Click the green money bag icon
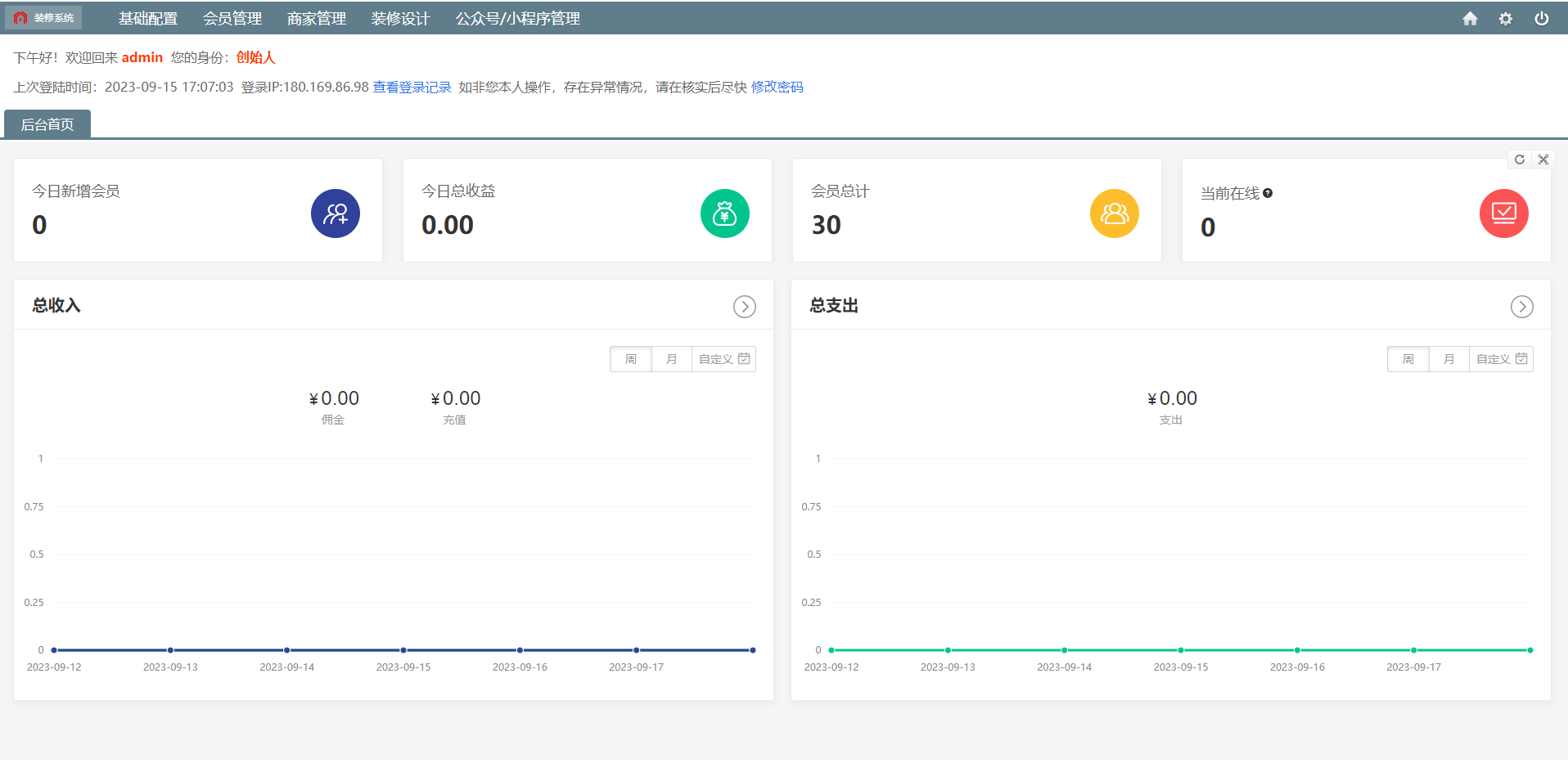The width and height of the screenshot is (1568, 768). [725, 213]
